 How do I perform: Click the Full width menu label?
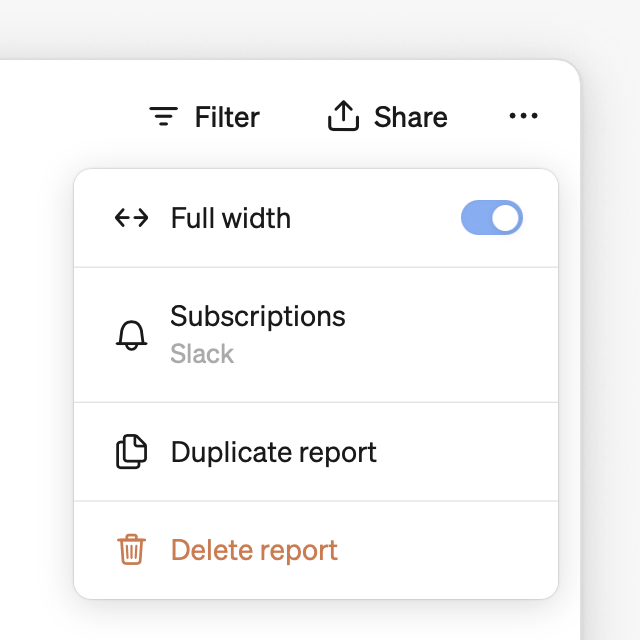tap(231, 218)
